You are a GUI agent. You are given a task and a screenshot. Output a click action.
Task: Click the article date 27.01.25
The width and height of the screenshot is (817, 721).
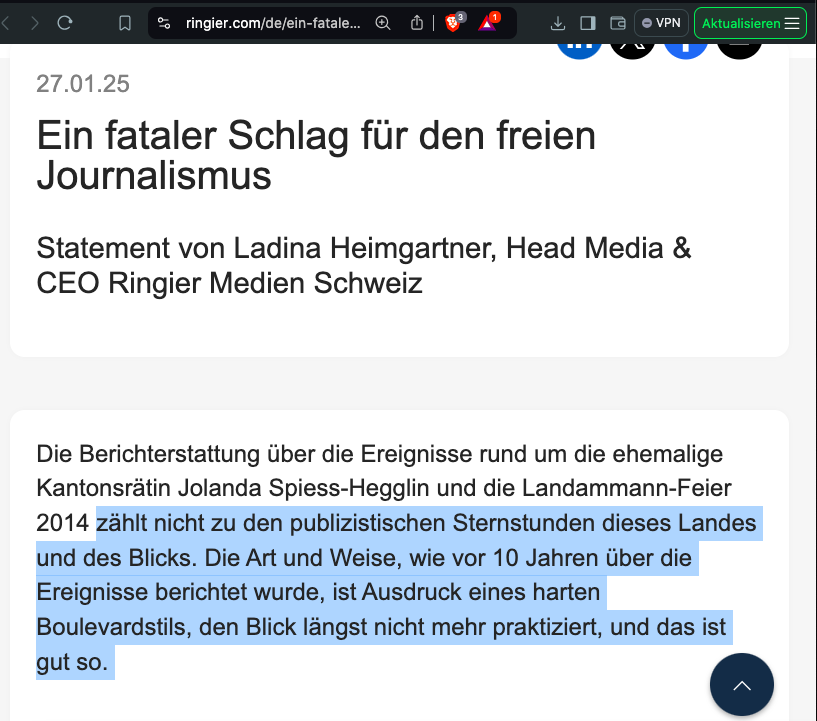[83, 84]
